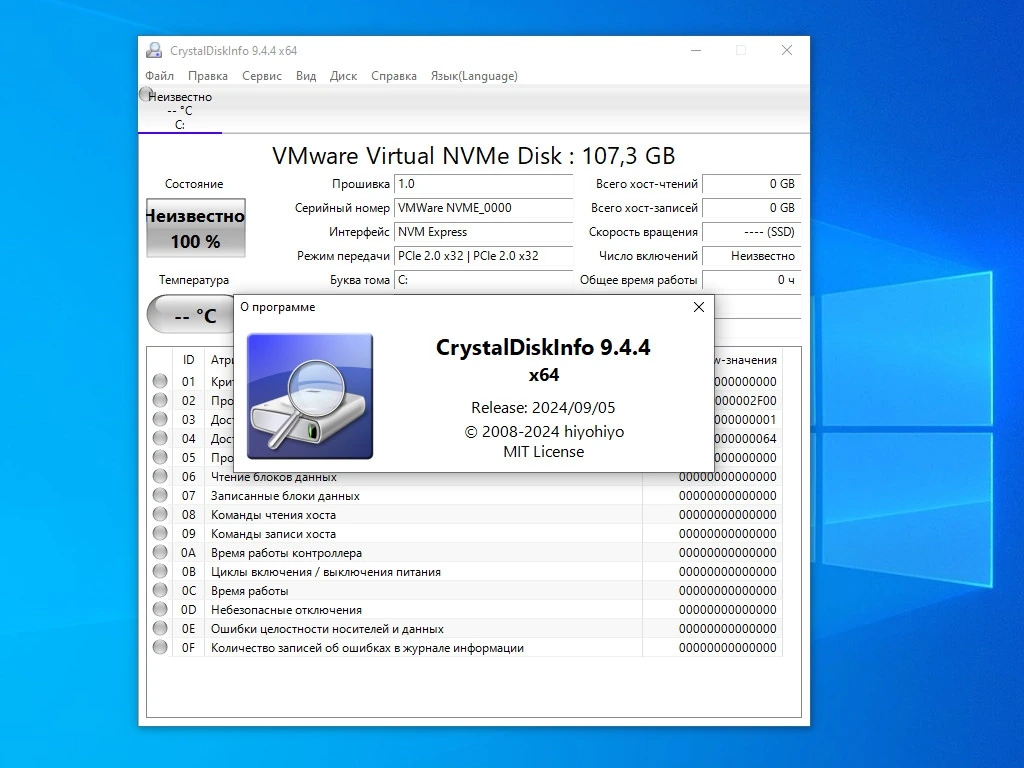Click the disk status circle near Неизвестно
Viewport: 1024px width, 768px height.
pos(145,94)
